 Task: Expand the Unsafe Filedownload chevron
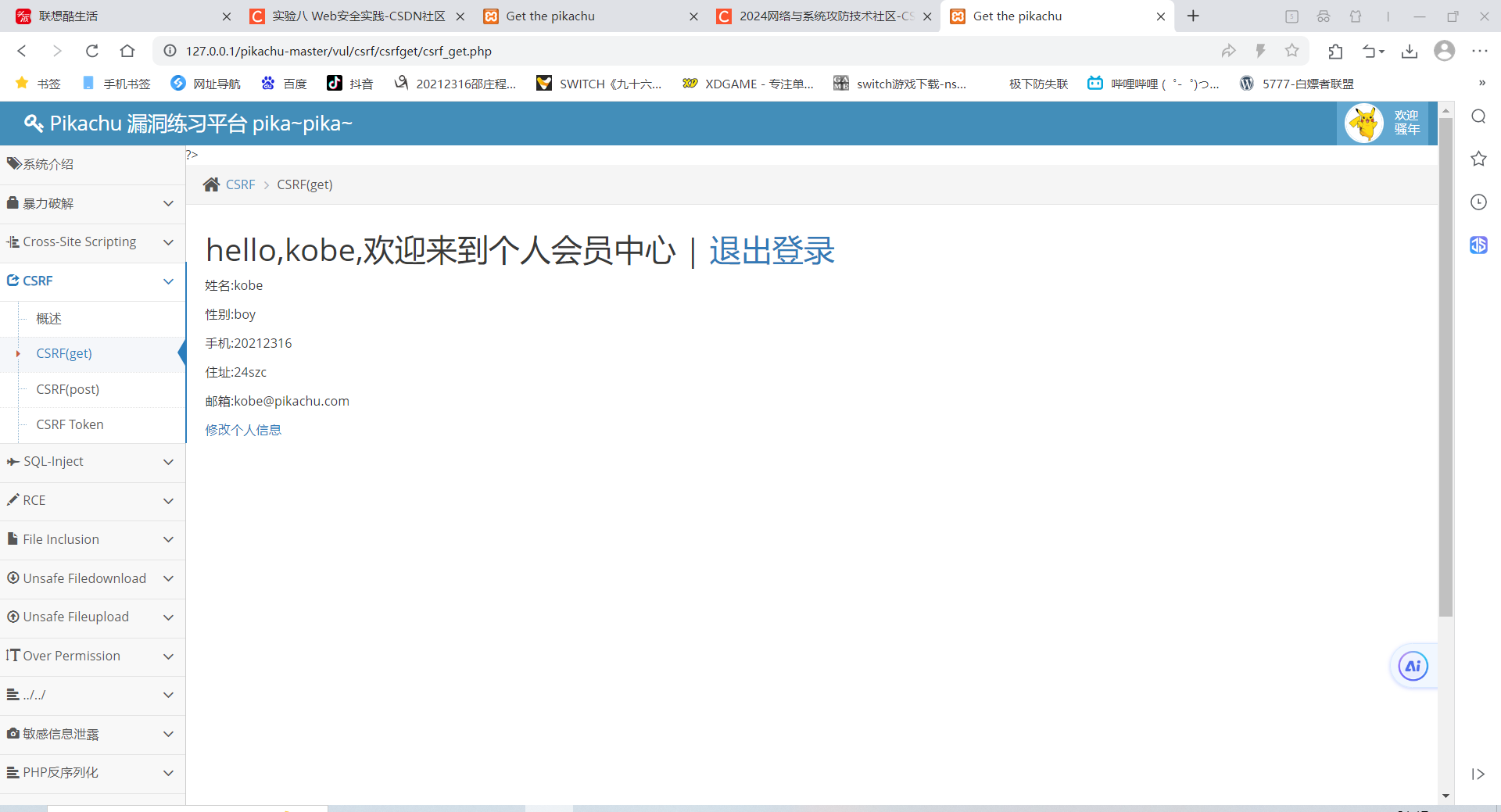tap(168, 578)
